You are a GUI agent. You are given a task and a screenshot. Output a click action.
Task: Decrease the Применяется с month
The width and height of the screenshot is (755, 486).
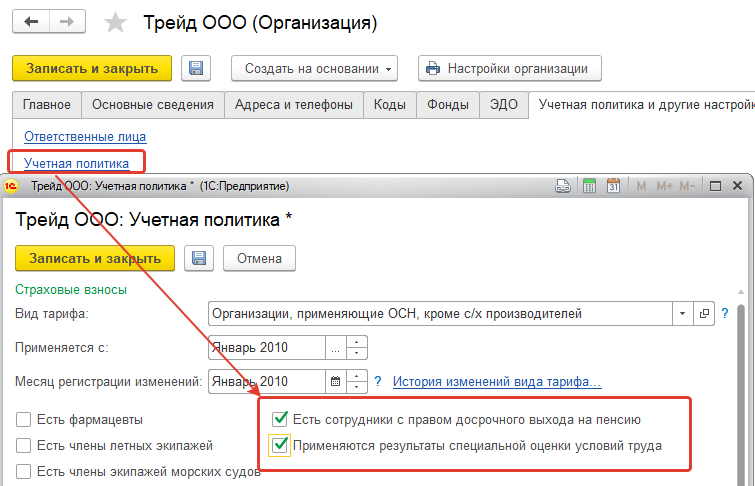[x=357, y=354]
